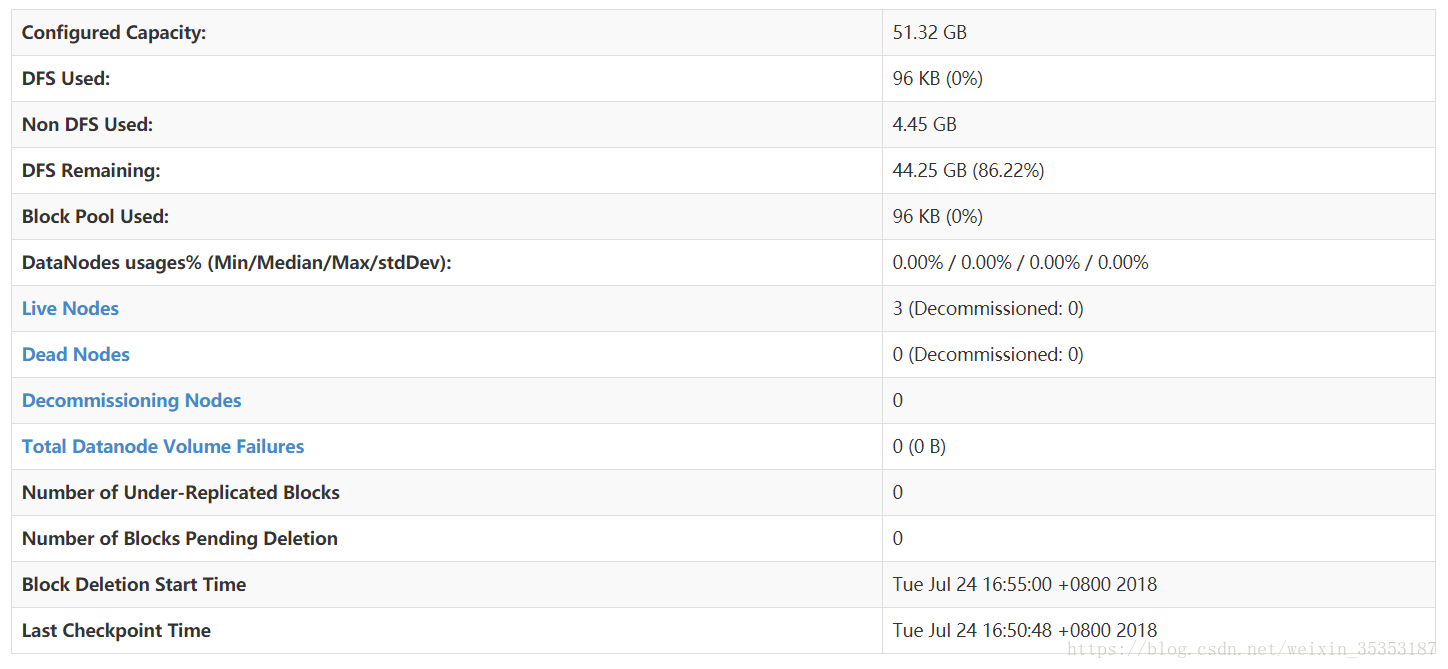The height and width of the screenshot is (669, 1448).
Task: Open the Decommissioning Nodes link
Action: (132, 401)
